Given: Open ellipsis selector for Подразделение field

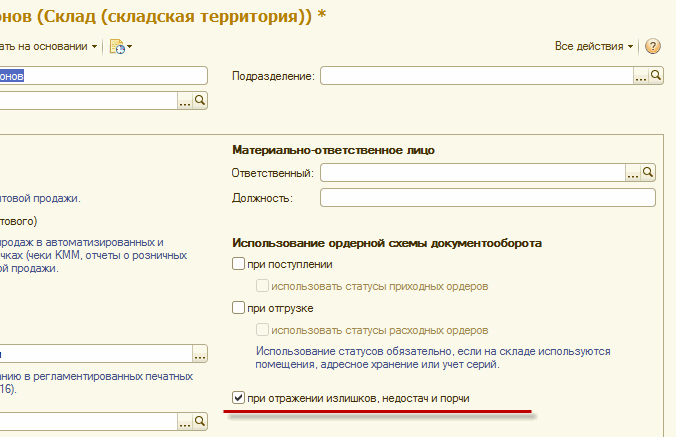Looking at the screenshot, I should [x=640, y=76].
